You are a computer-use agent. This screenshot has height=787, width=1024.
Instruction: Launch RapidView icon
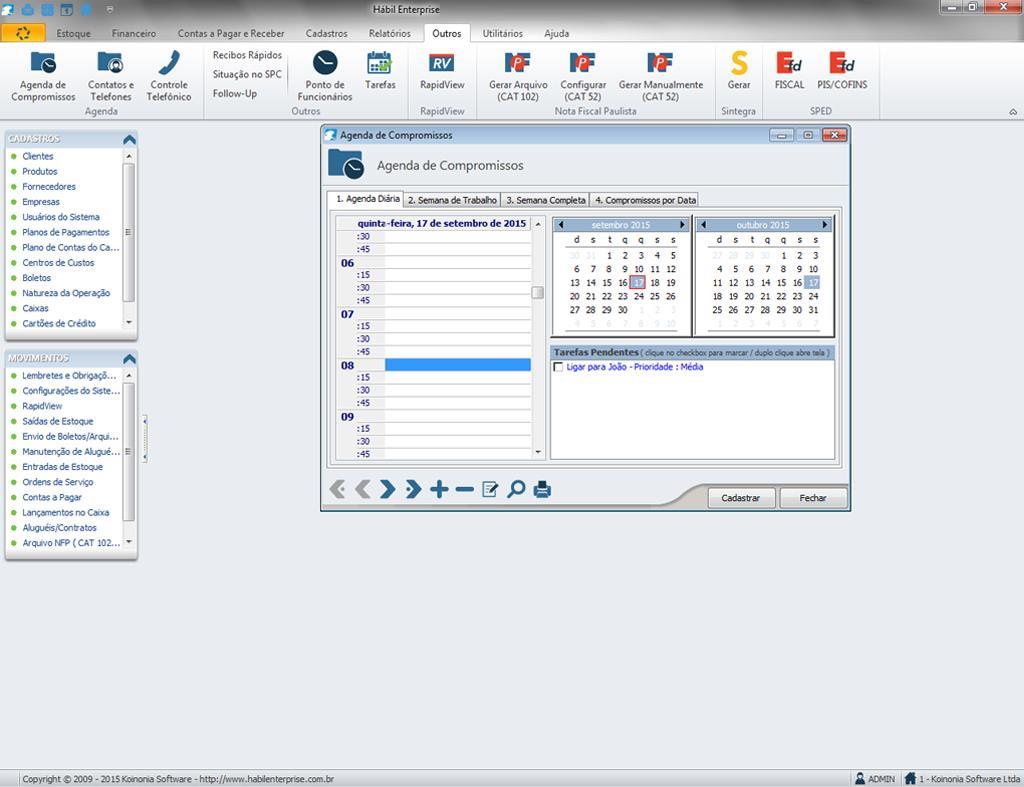(x=442, y=63)
